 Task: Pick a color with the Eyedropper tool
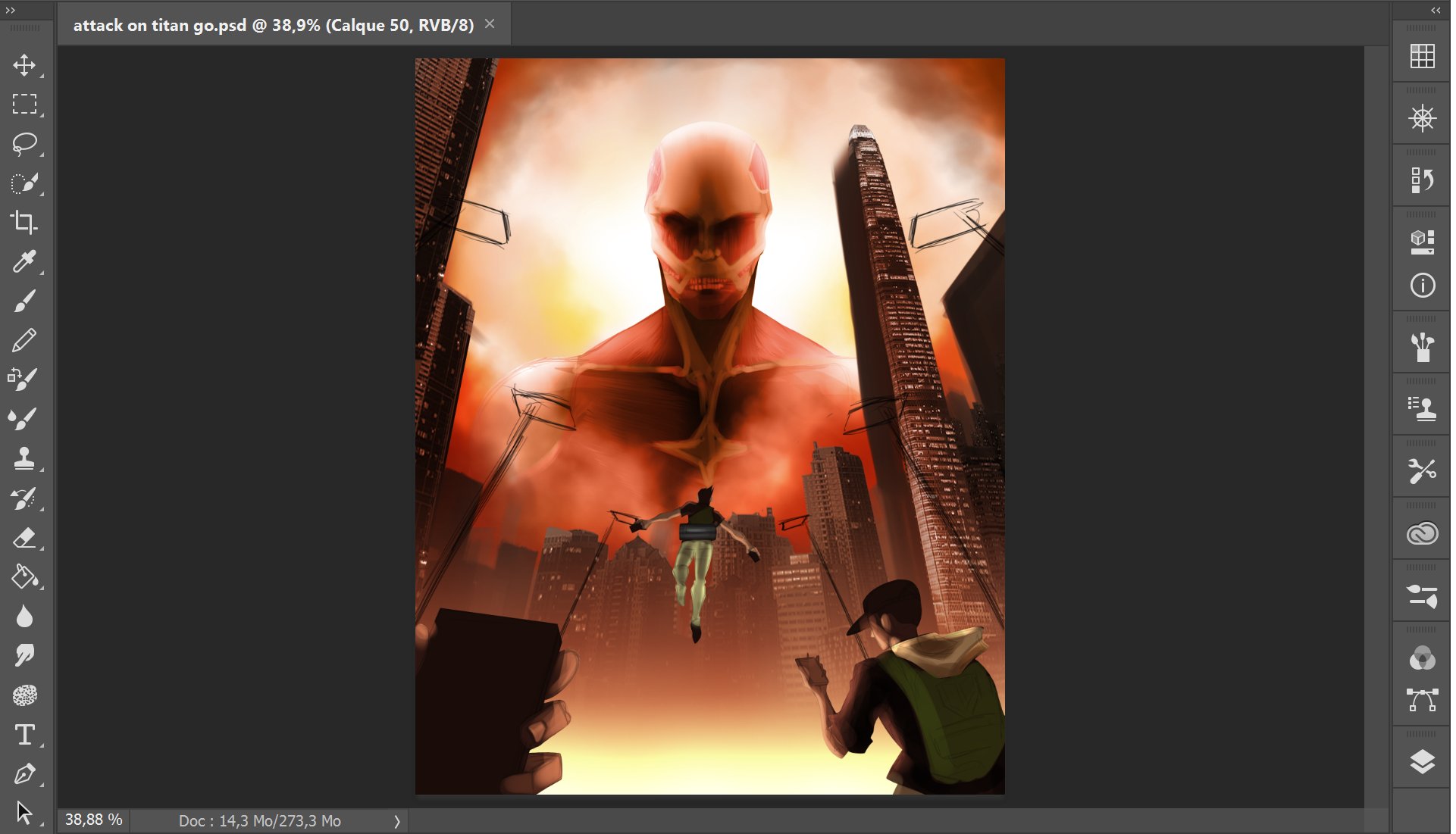(x=25, y=263)
